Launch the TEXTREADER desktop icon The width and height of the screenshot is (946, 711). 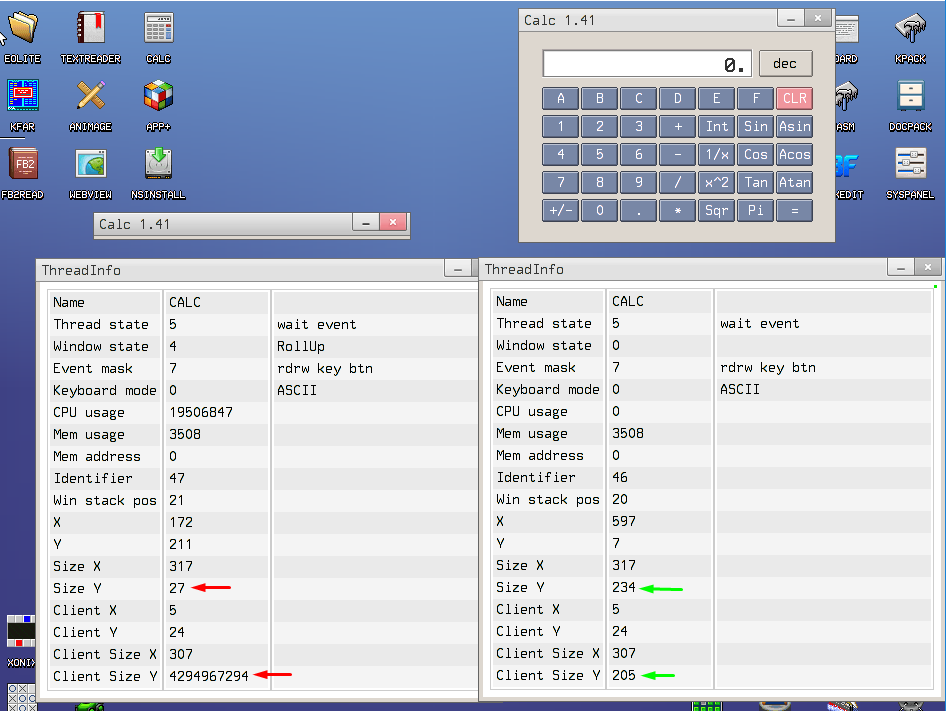pos(90,29)
